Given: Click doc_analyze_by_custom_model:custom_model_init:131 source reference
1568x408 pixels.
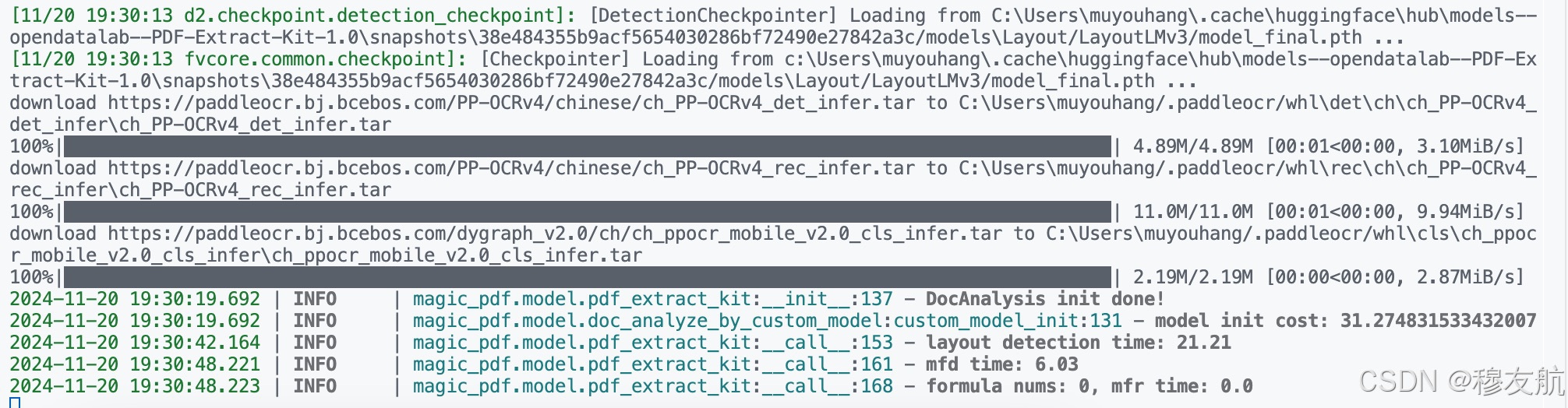Looking at the screenshot, I should click(767, 321).
